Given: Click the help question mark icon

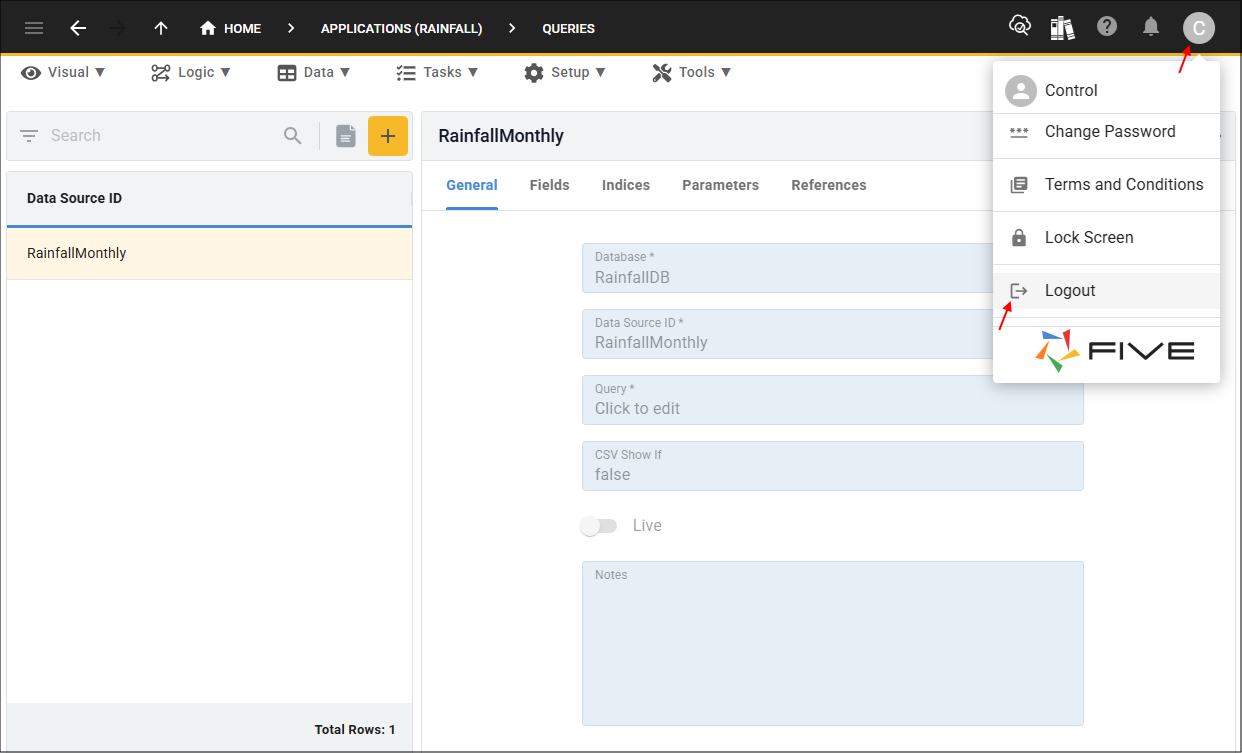Looking at the screenshot, I should (x=1107, y=27).
